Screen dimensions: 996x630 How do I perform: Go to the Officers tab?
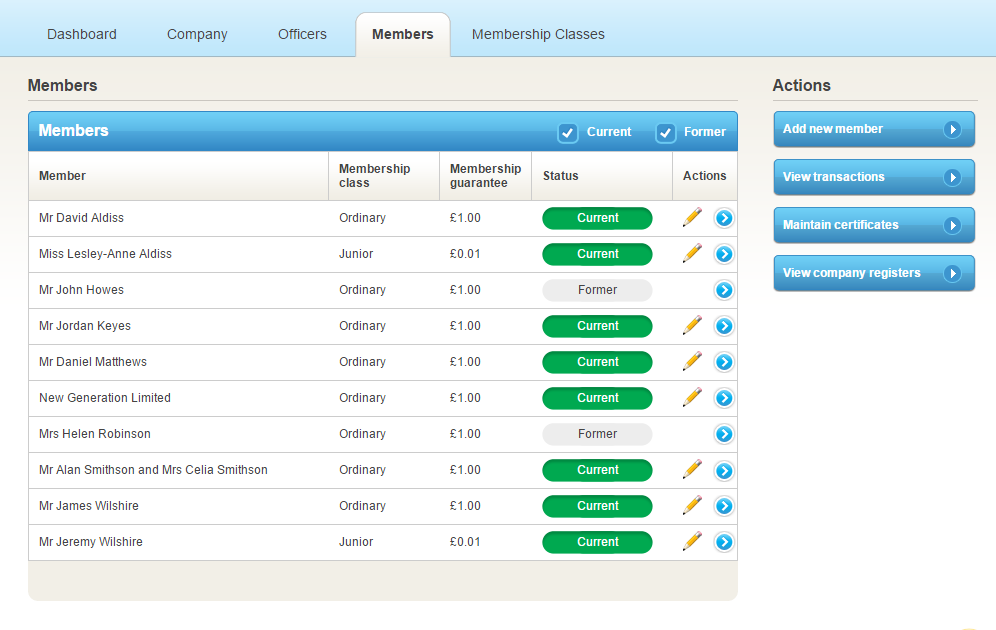[302, 34]
